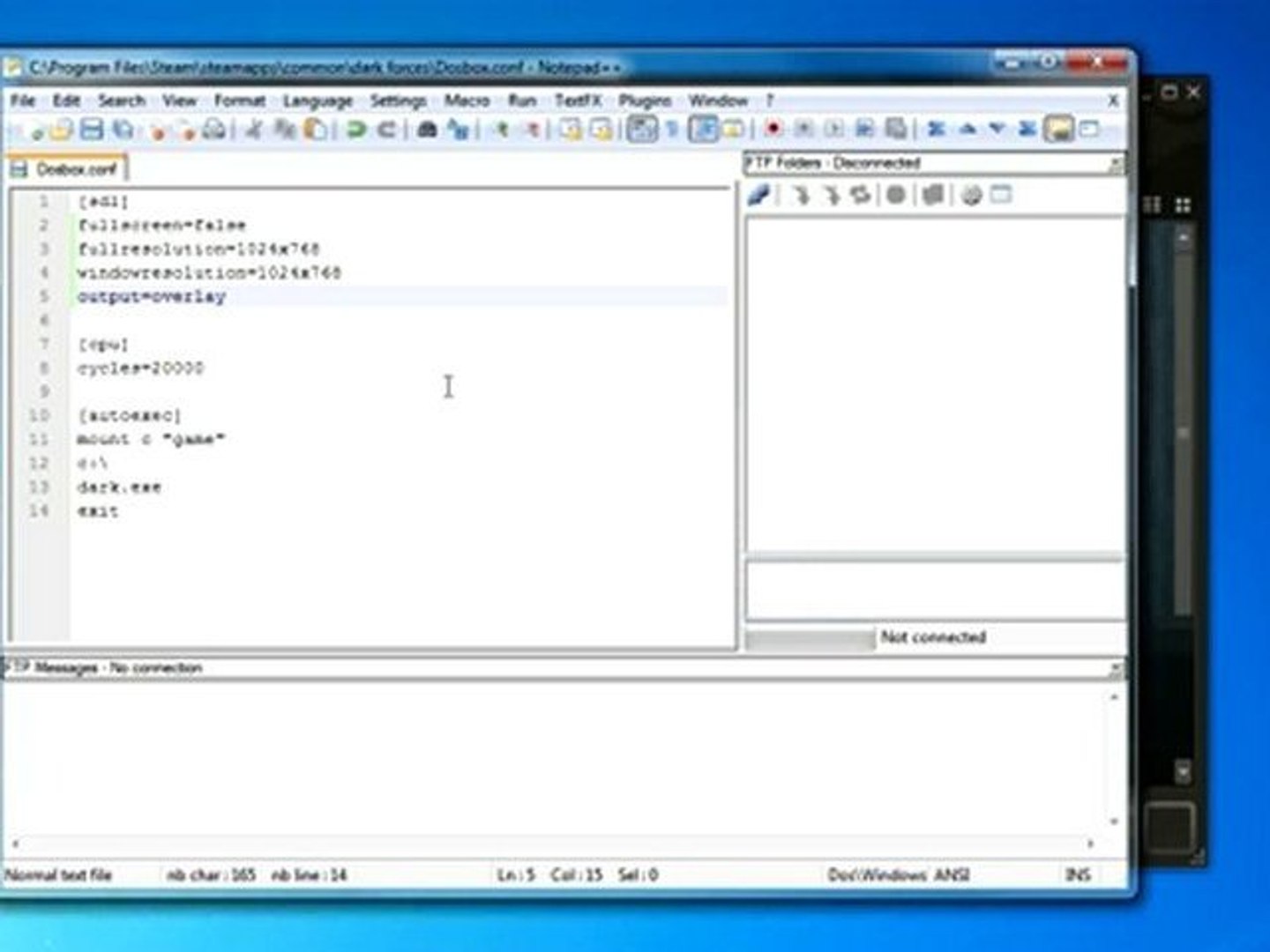
Task: Close the FTP Messages panel
Action: pos(1116,669)
